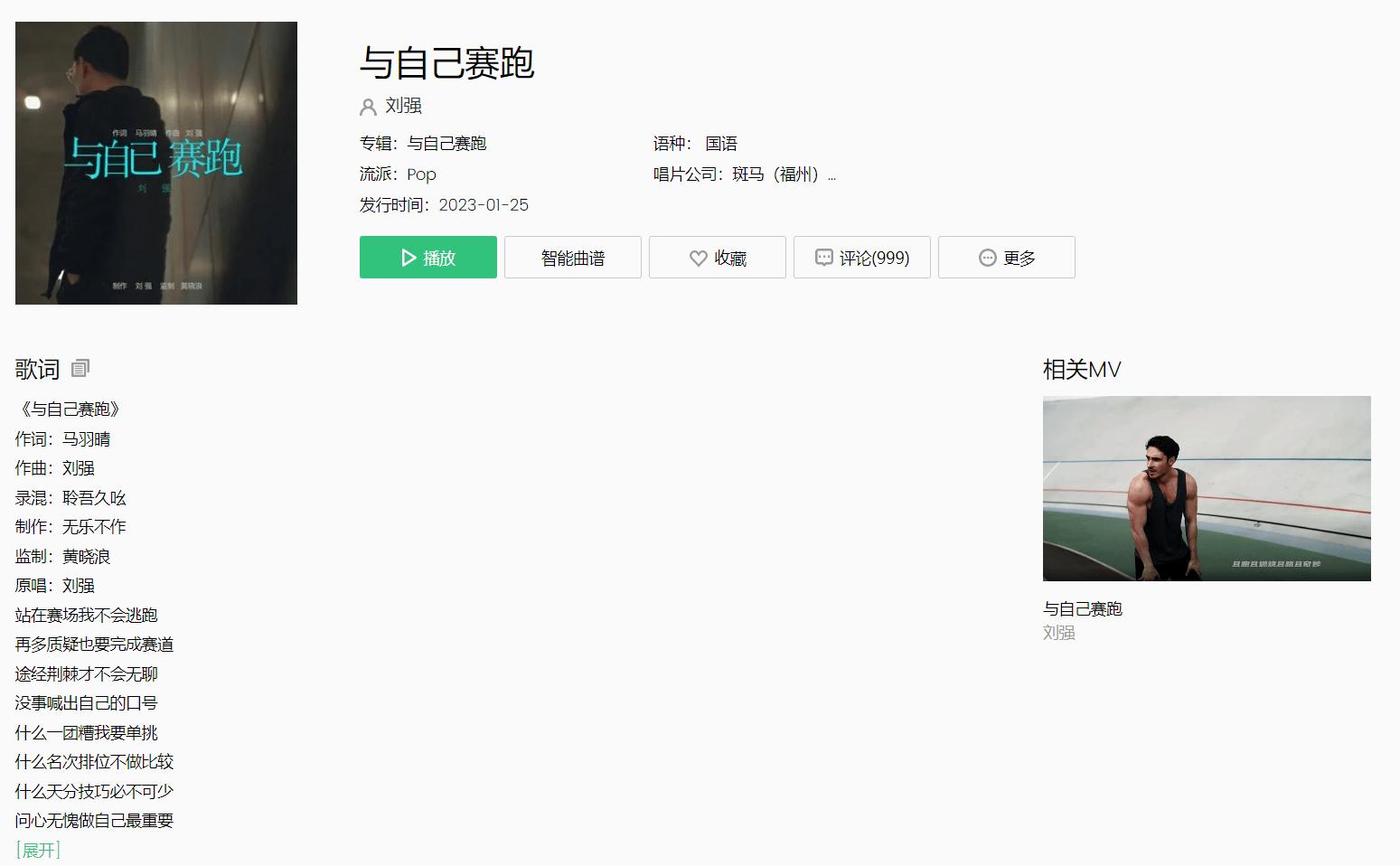The image size is (1400, 866).
Task: Open artist page by clicking 刘强 under MV
Action: tap(1057, 632)
